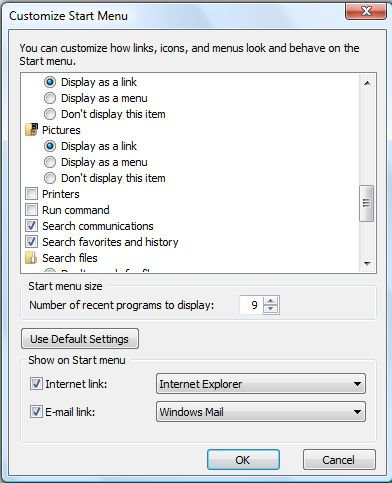The image size is (392, 483).
Task: Select 'Don't display this item' under Pictures
Action: tap(50, 178)
